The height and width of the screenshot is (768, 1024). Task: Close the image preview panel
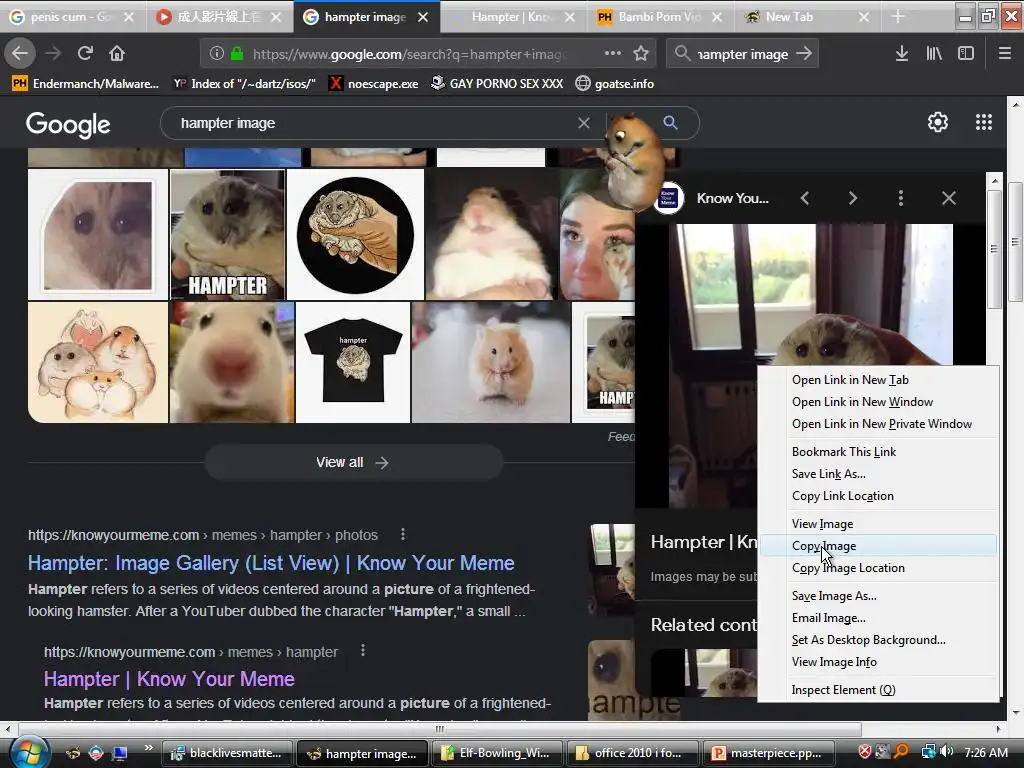tap(949, 199)
